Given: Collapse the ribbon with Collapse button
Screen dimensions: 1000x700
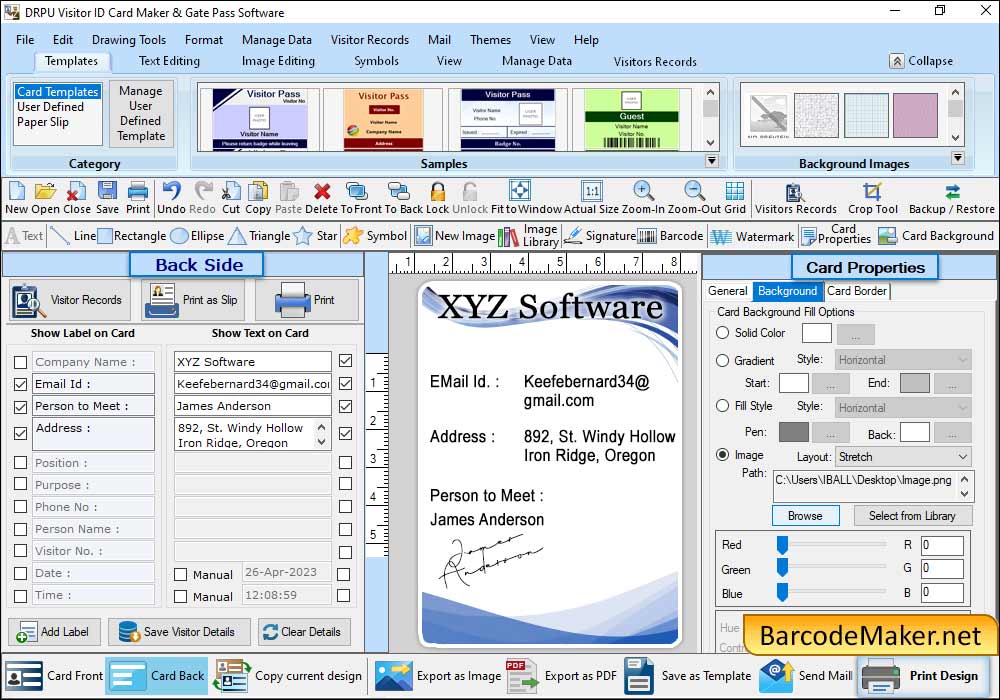Looking at the screenshot, I should [922, 61].
